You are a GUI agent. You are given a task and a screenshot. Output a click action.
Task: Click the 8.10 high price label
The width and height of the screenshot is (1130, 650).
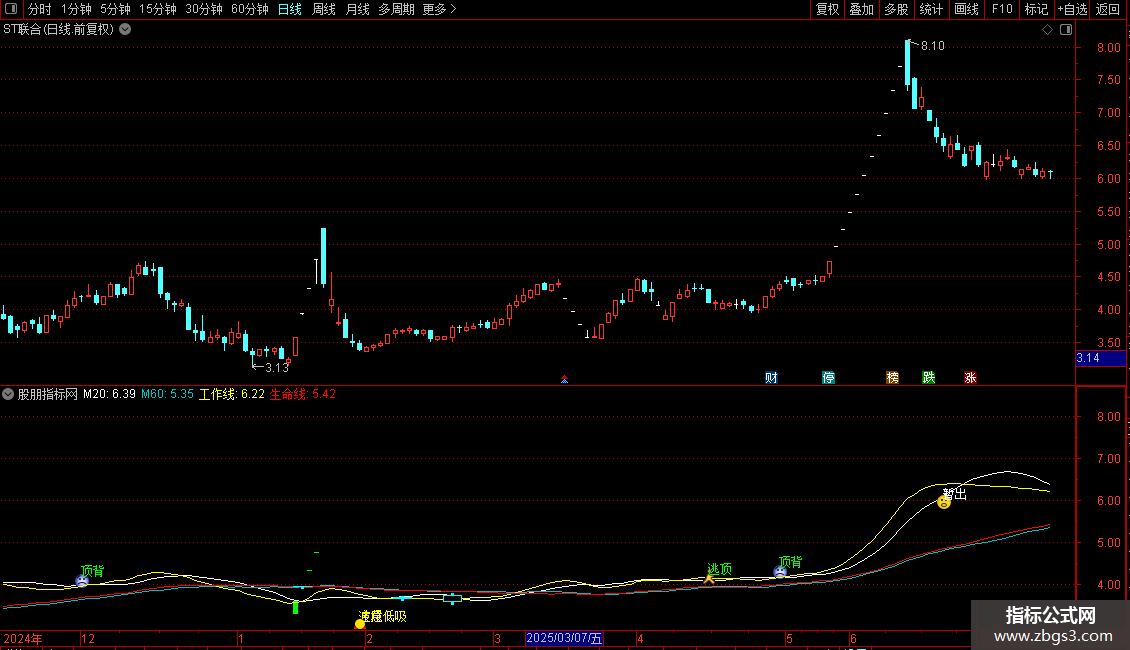(933, 46)
